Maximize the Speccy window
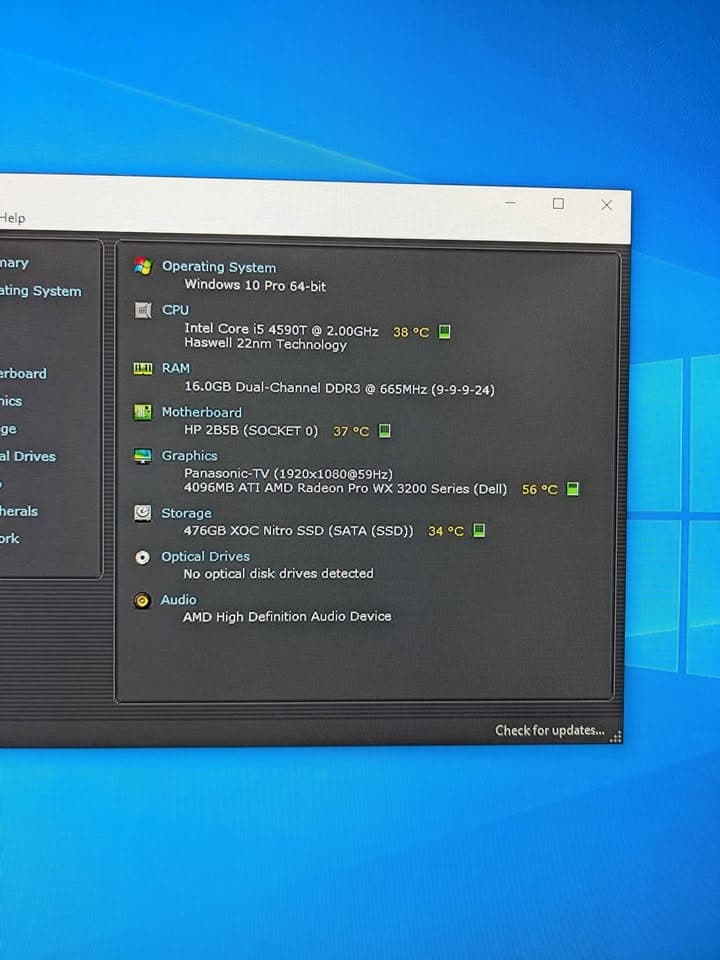Viewport: 720px width, 960px height. tap(558, 203)
